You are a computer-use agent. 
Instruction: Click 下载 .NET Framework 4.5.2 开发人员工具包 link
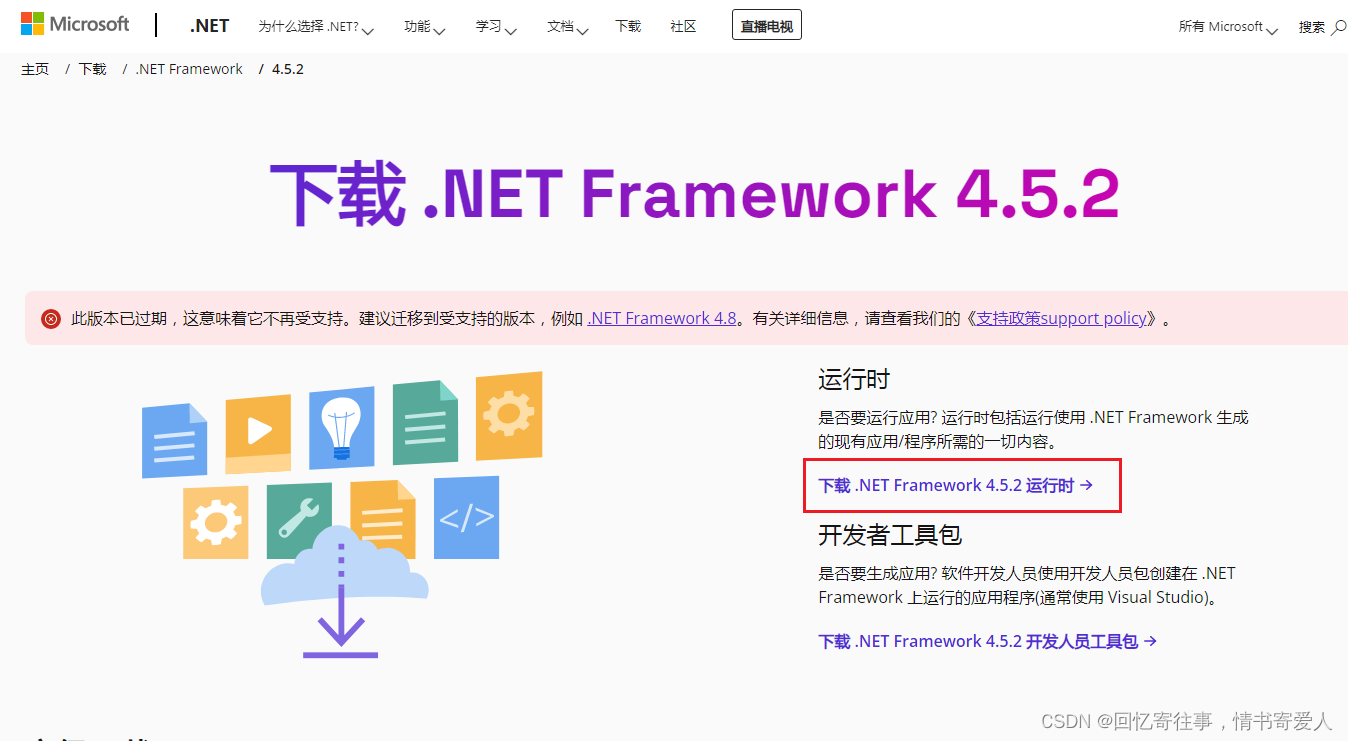coord(988,641)
